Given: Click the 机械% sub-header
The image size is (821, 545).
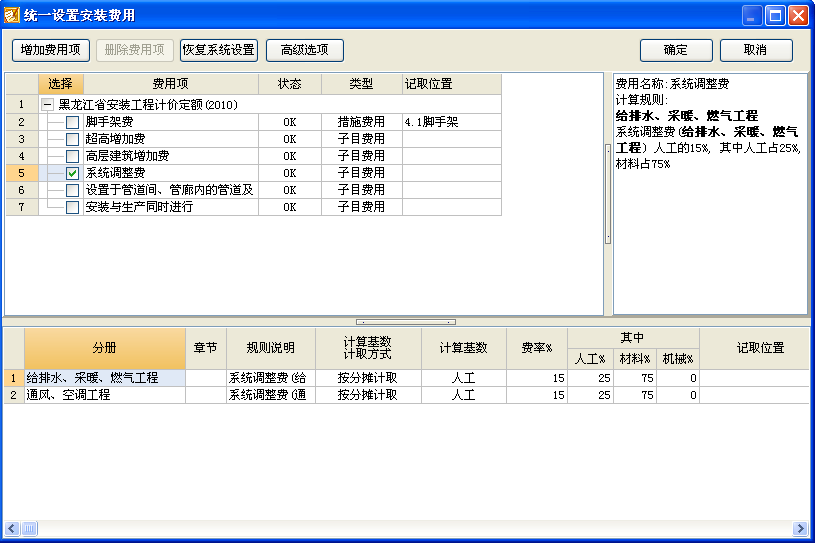Looking at the screenshot, I should click(678, 359).
